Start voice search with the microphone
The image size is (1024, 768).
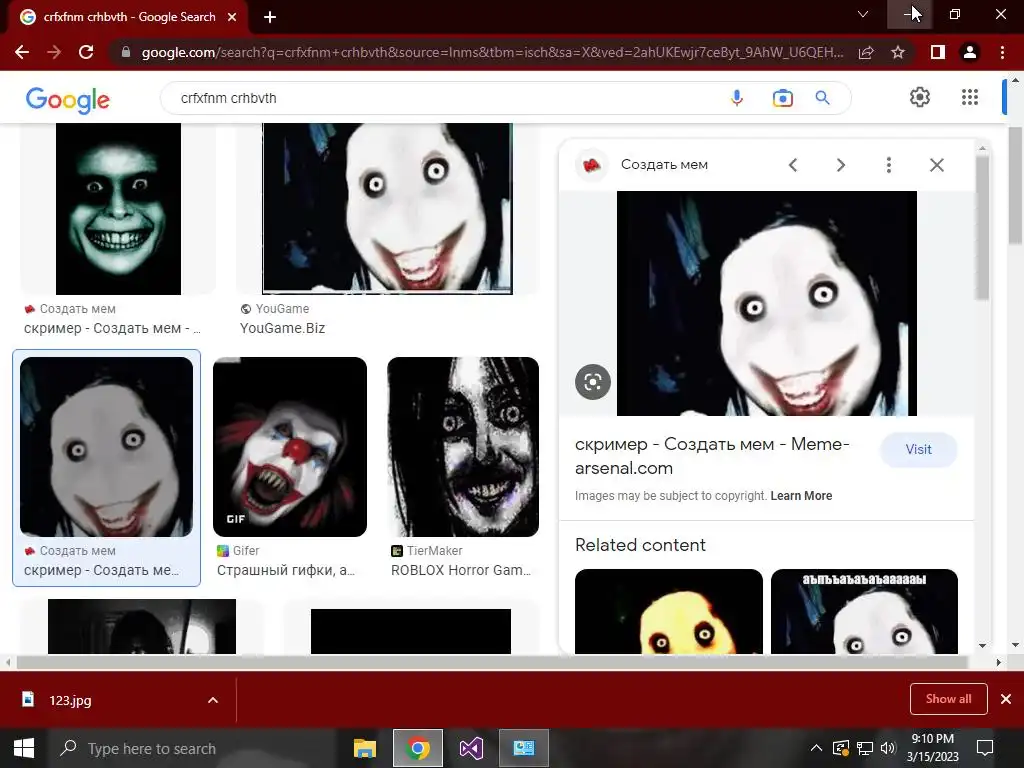coord(737,98)
